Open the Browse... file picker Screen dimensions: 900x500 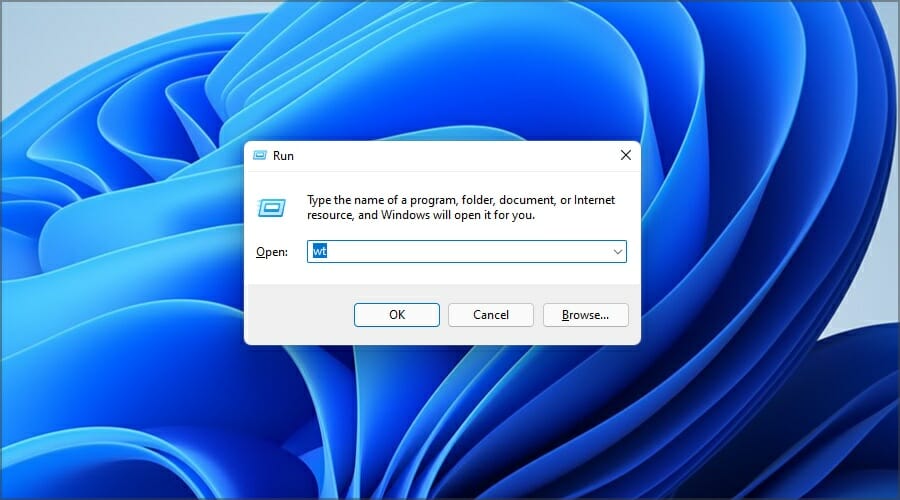(585, 315)
